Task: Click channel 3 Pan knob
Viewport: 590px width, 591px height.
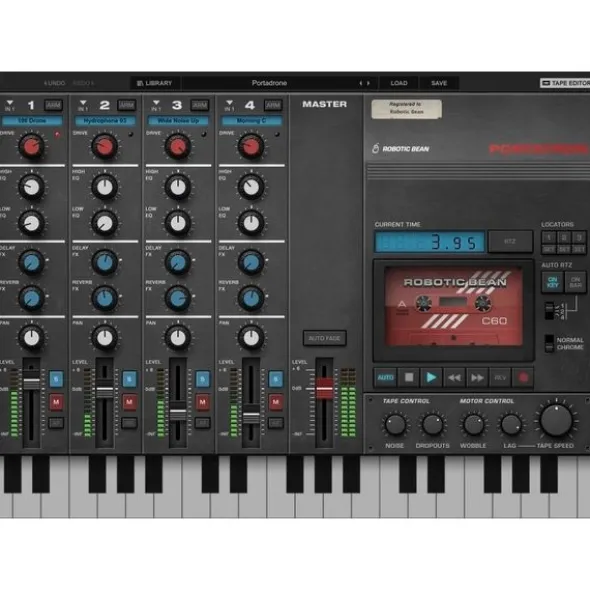Action: tap(178, 338)
